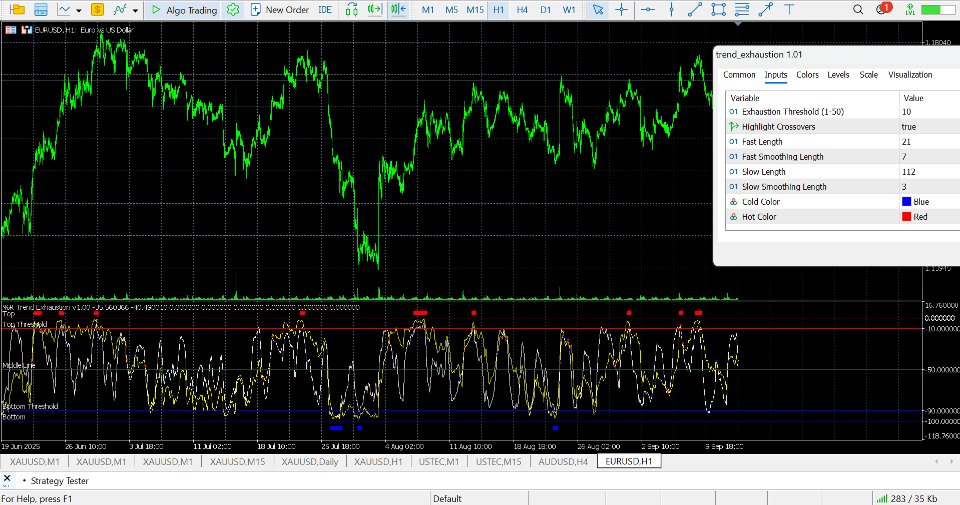
Task: Open the Data Window toolbar icon
Action: pyautogui.click(x=40, y=9)
